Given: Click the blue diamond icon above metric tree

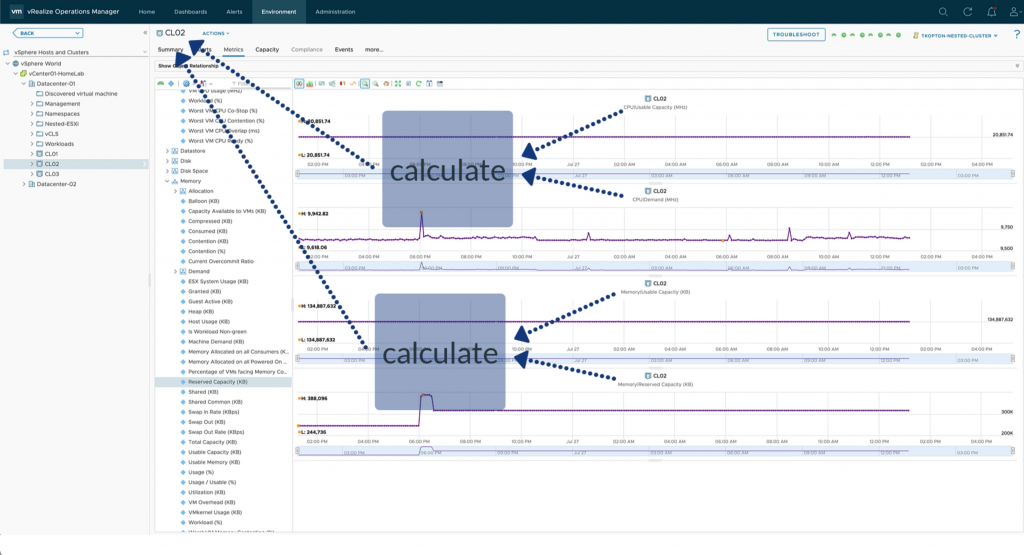Looking at the screenshot, I should click(x=171, y=84).
